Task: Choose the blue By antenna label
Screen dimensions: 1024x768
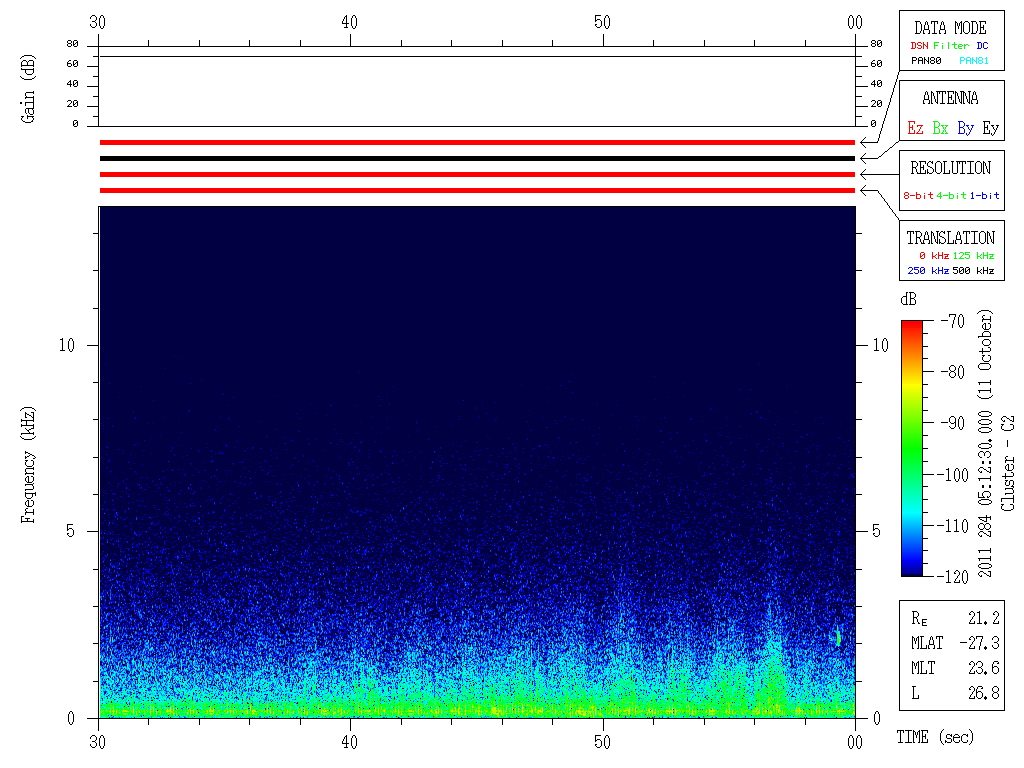Action: tap(965, 128)
